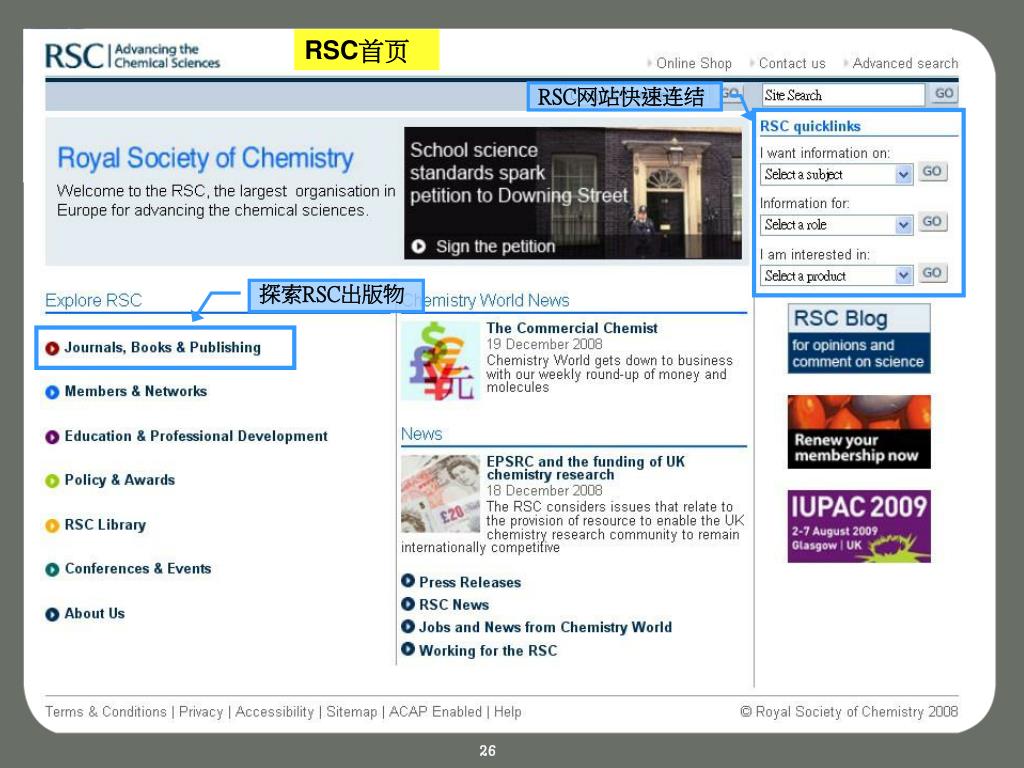Screen dimensions: 1024x768
Task: Open the Select a role dropdown
Action: tap(836, 225)
